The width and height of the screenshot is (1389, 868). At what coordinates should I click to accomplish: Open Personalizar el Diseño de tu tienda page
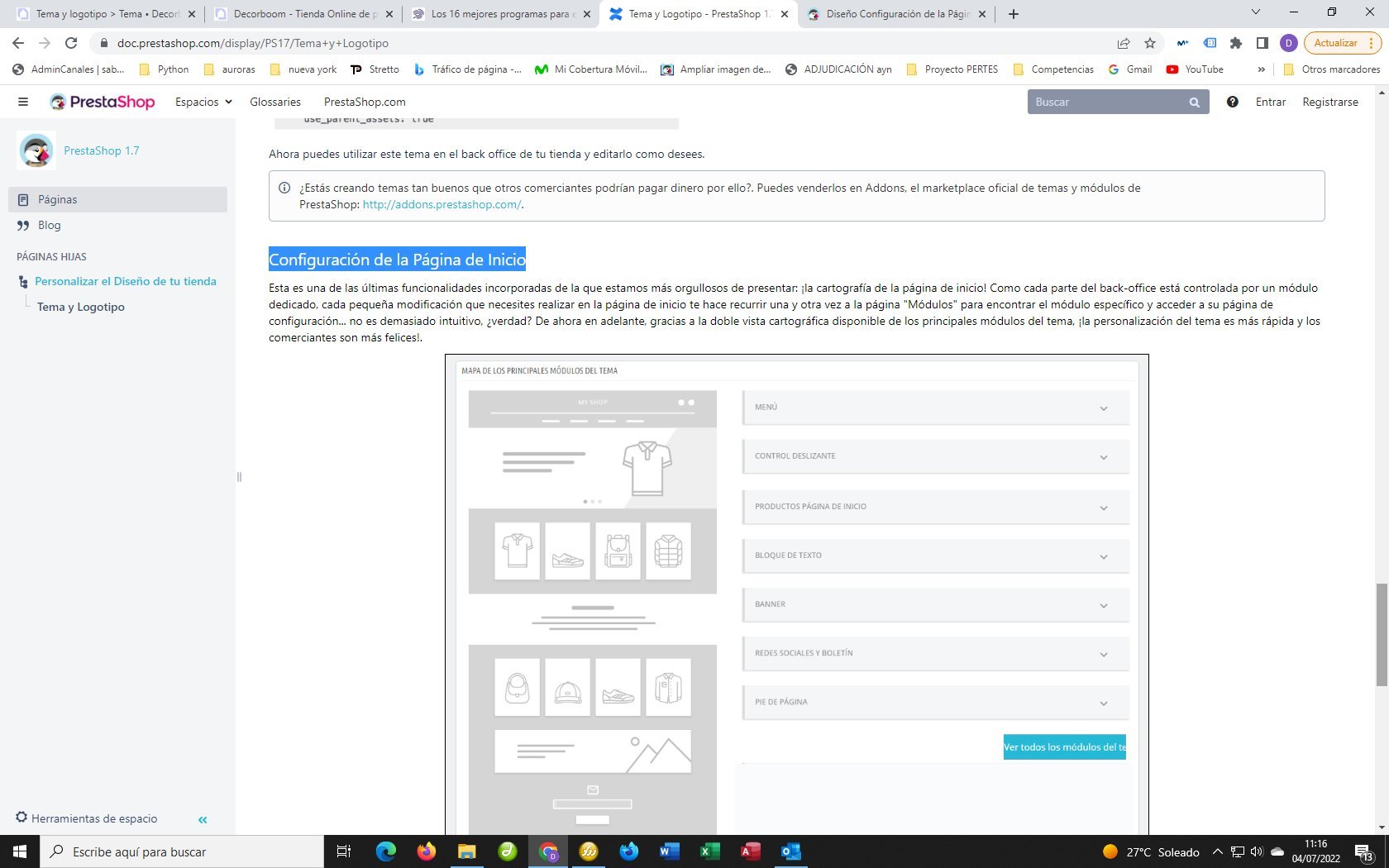[126, 281]
